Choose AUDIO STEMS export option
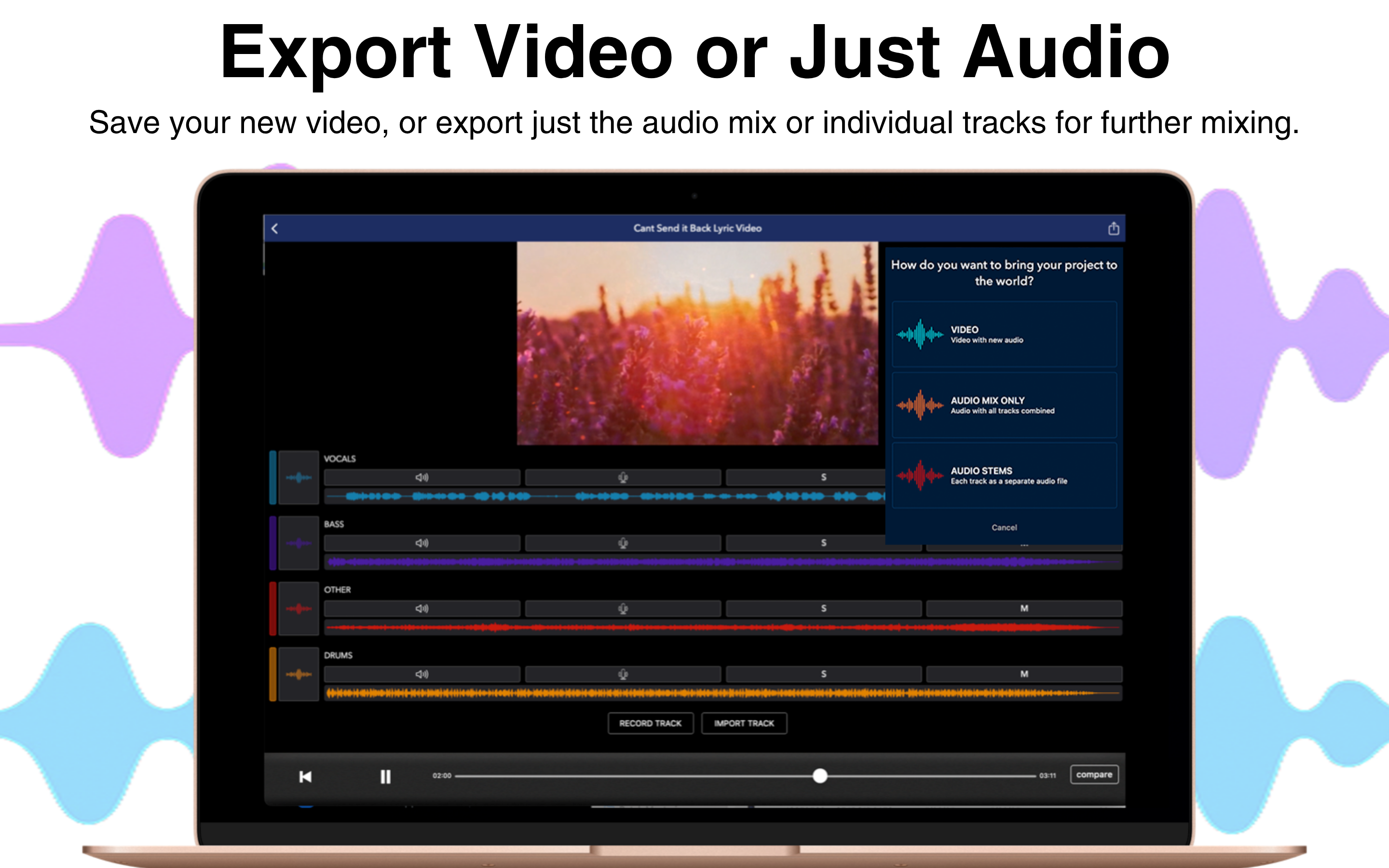This screenshot has width=1389, height=868. (x=1004, y=475)
